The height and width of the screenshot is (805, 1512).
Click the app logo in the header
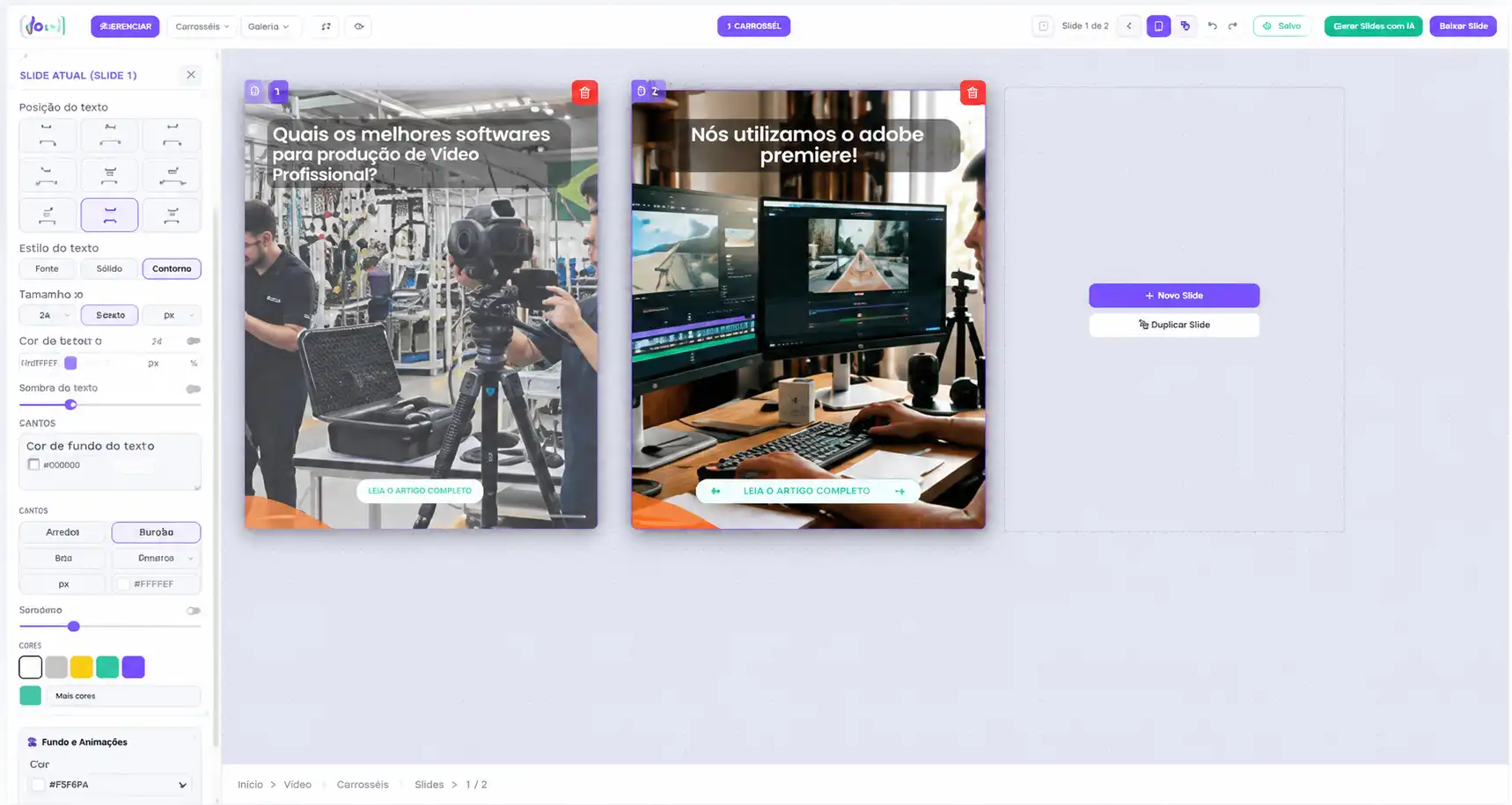click(x=43, y=26)
